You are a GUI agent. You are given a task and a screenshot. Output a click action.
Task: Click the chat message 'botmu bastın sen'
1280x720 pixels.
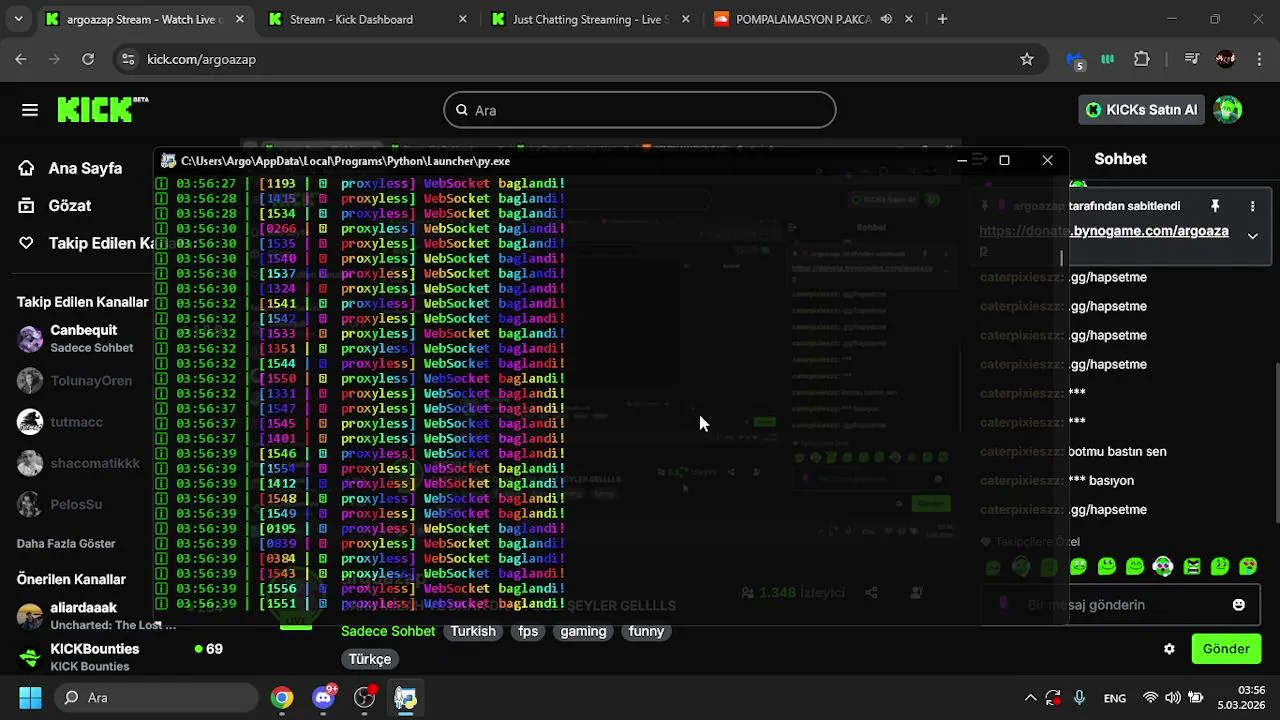[x=1118, y=451]
